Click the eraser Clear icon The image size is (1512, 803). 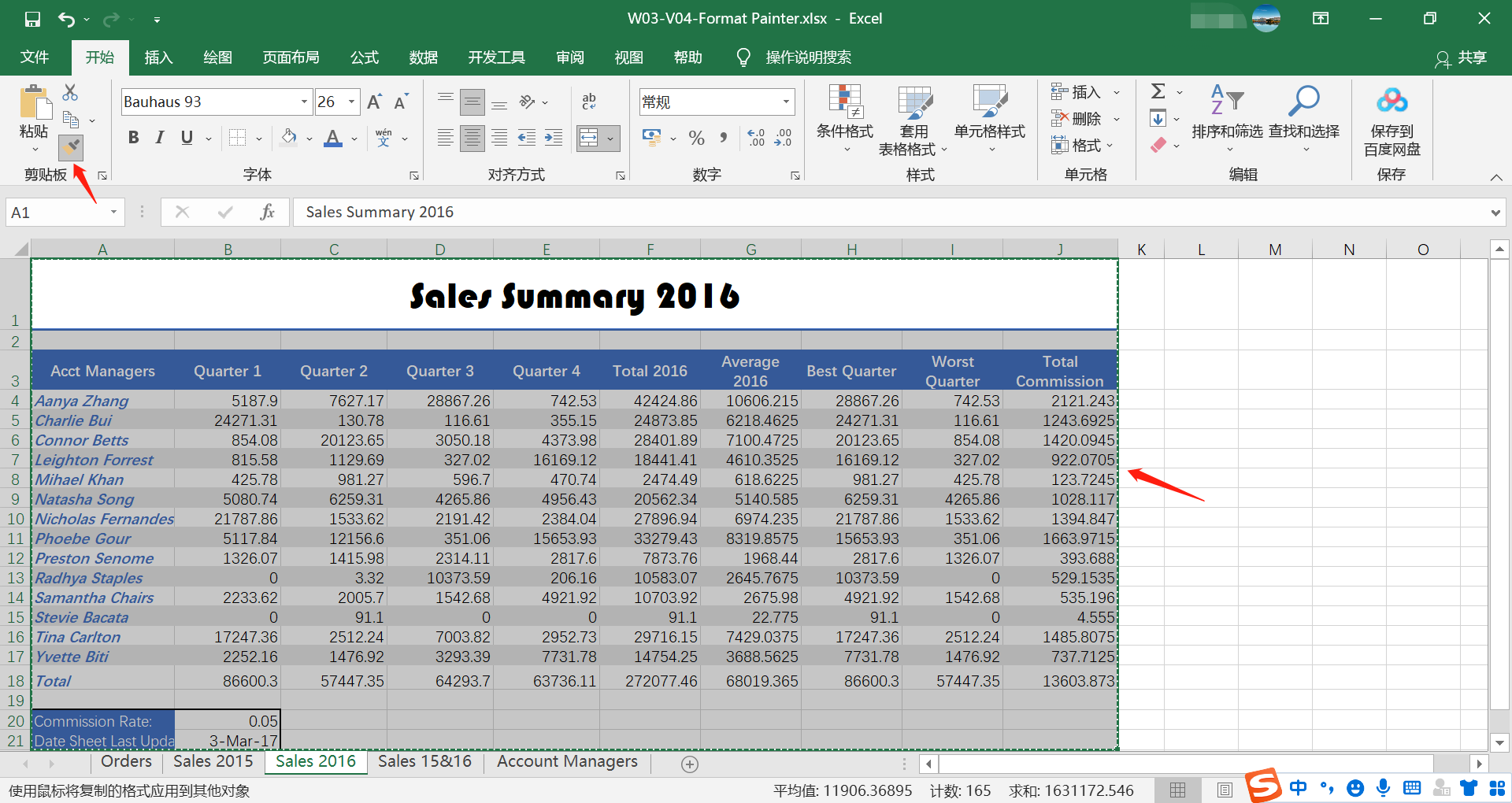coord(1158,145)
